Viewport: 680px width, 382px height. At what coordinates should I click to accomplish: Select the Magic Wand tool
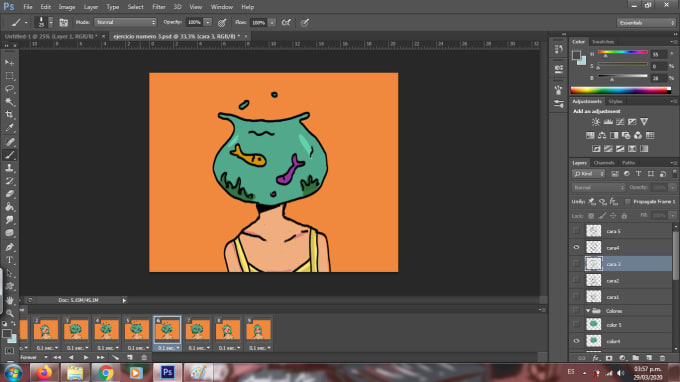10,102
